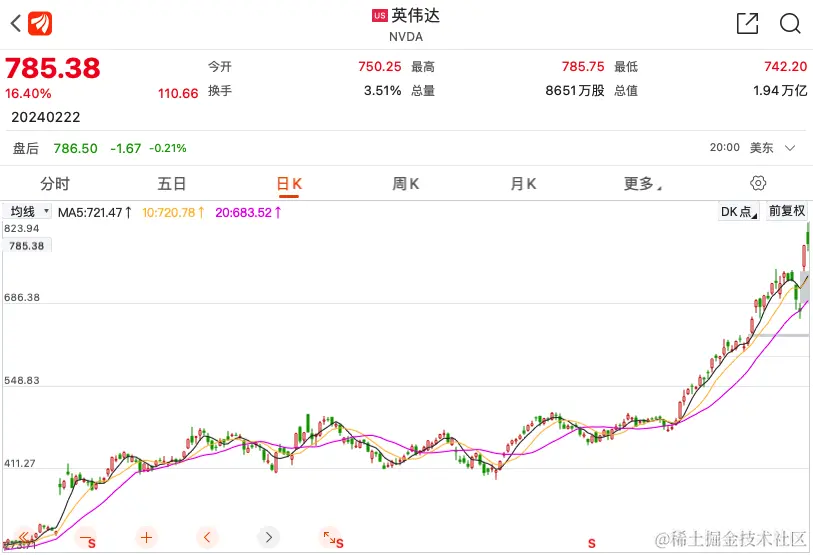Click the 盘后 after-hours label
This screenshot has width=813, height=555.
click(26, 148)
